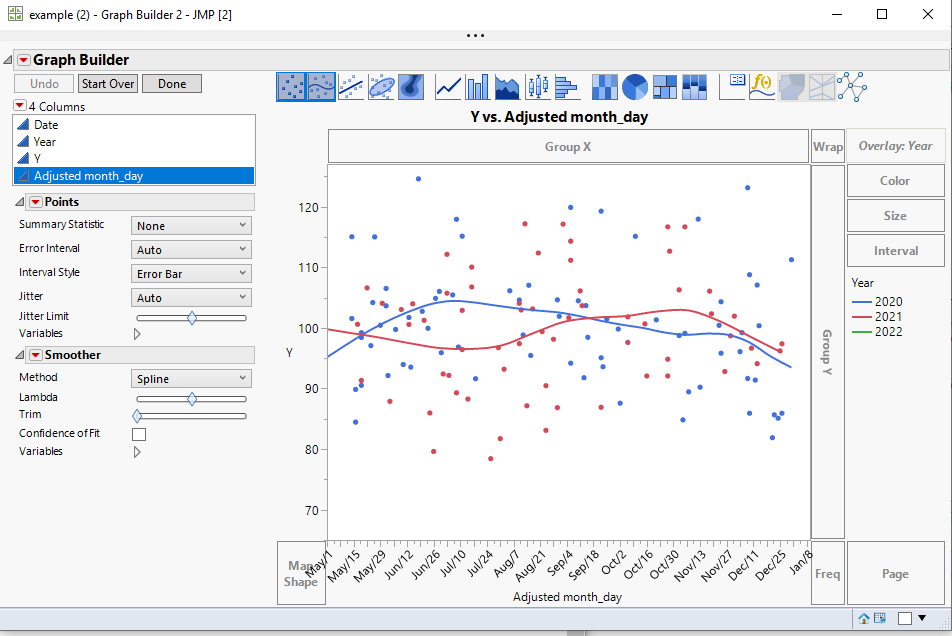Click the 2020 legend entry
Image resolution: width=952 pixels, height=636 pixels.
[x=877, y=302]
